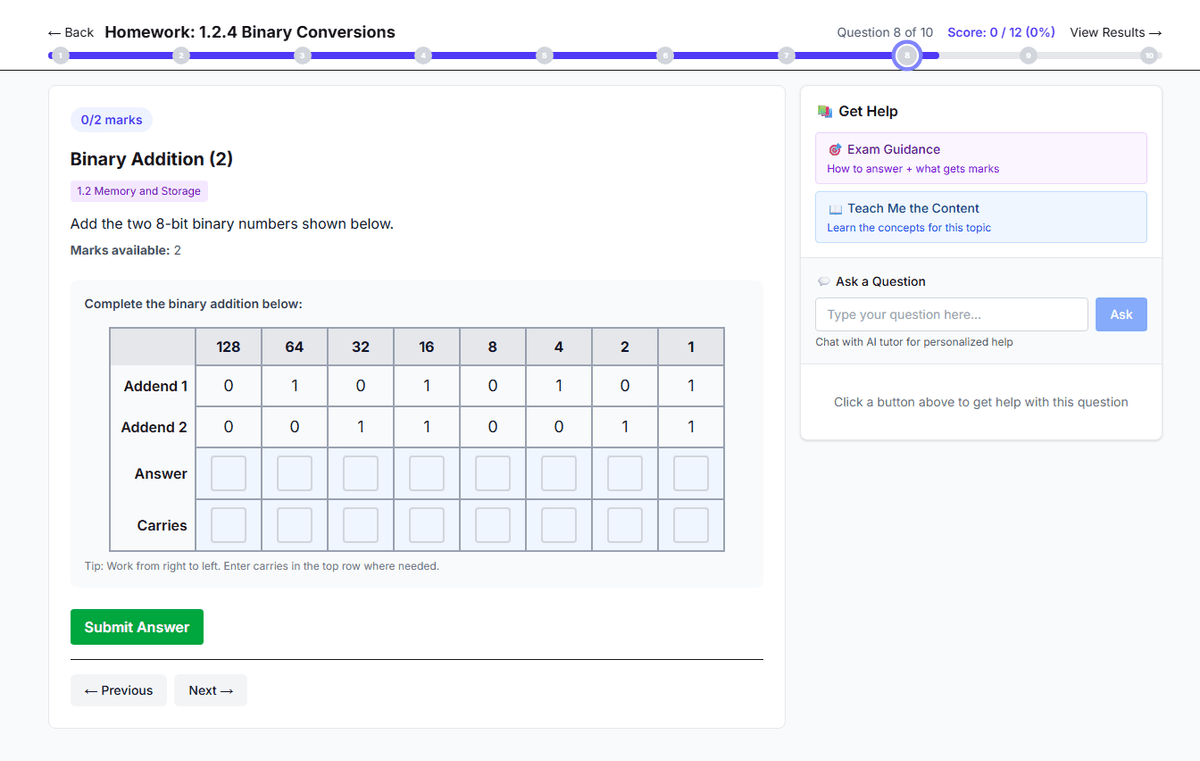The image size is (1200, 761).
Task: Click the Ask a Question speech bubble icon
Action: pyautogui.click(x=823, y=281)
